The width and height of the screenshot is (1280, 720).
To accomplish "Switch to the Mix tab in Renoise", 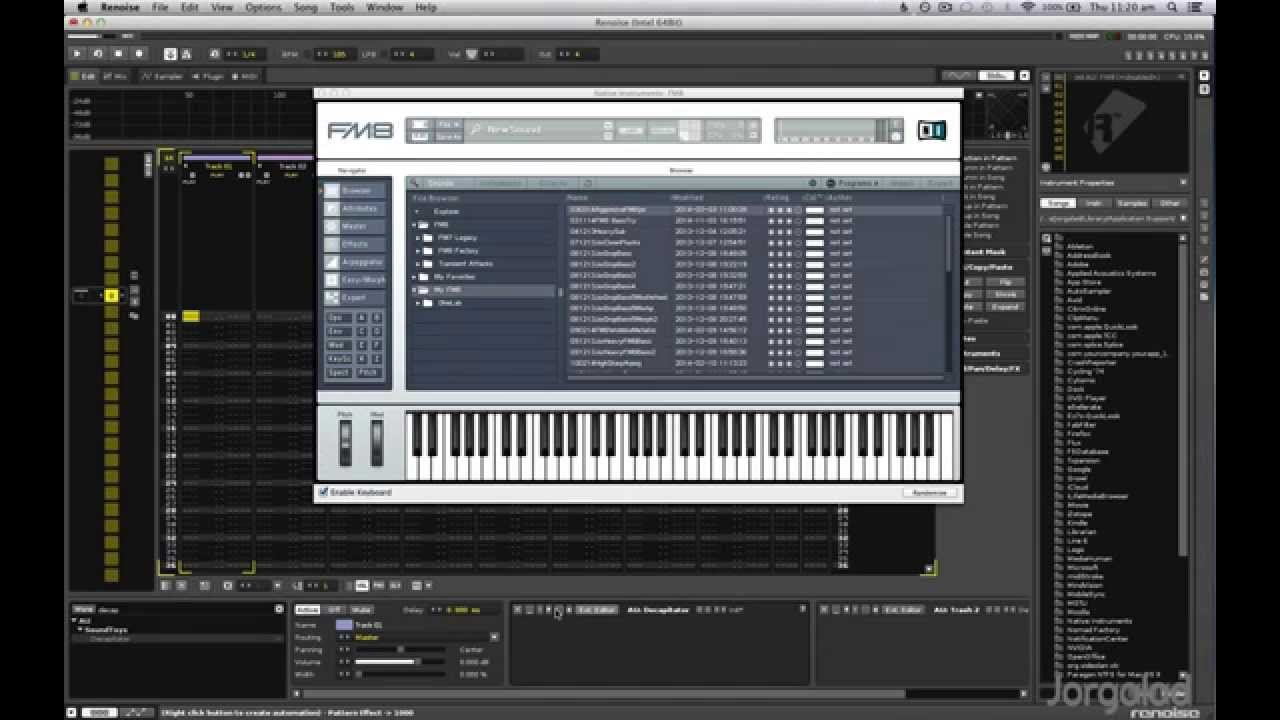I will click(115, 76).
